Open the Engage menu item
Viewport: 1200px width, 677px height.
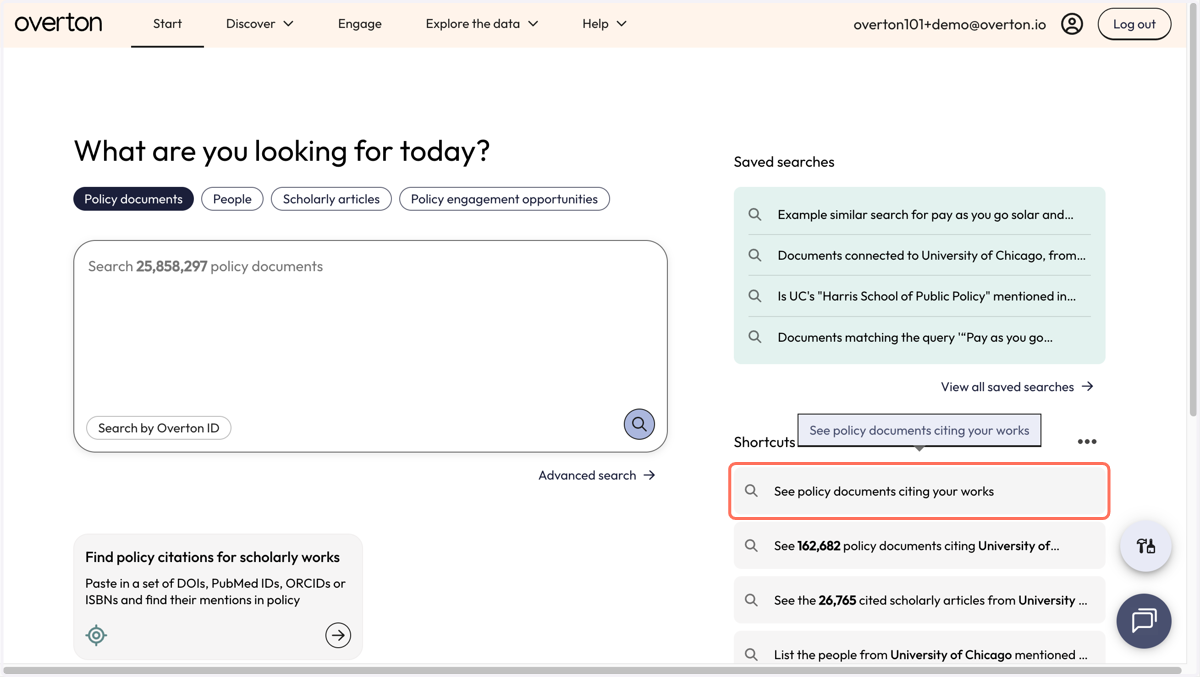click(360, 24)
